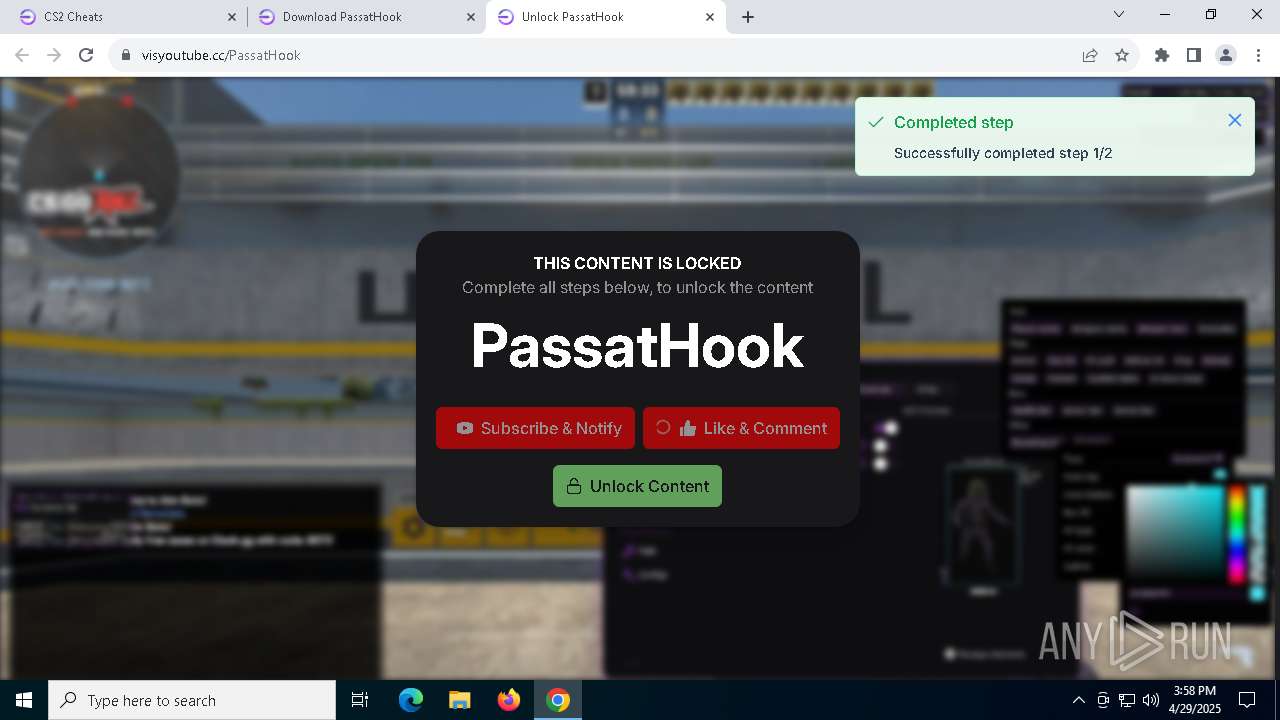This screenshot has width=1280, height=720.
Task: Launch Microsoft Edge from taskbar
Action: point(411,700)
